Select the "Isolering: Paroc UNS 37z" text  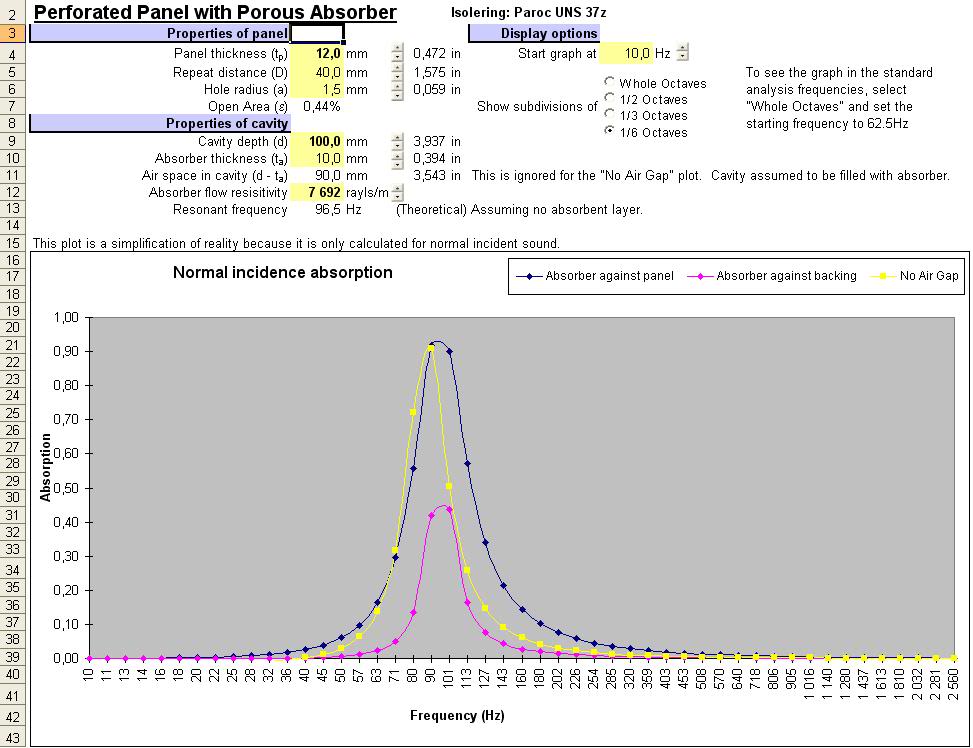(529, 12)
